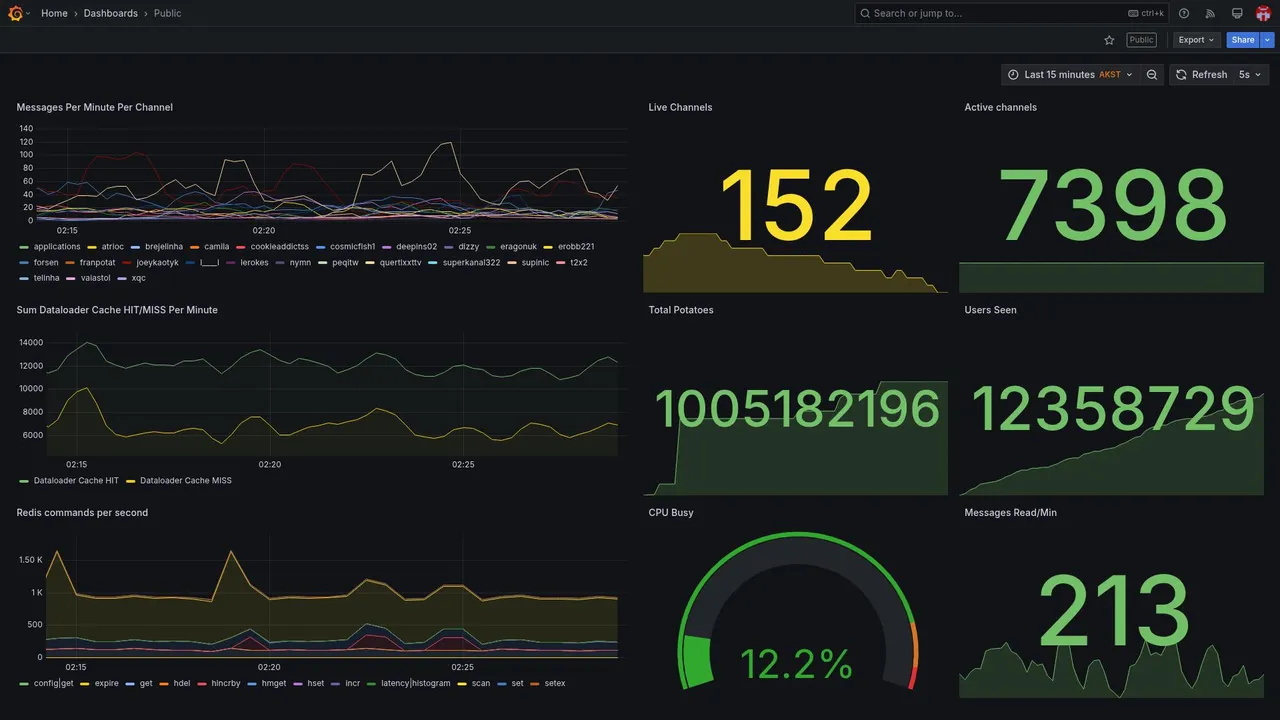Click the Refresh dashboard button
This screenshot has width=1280, height=720.
pos(1201,75)
